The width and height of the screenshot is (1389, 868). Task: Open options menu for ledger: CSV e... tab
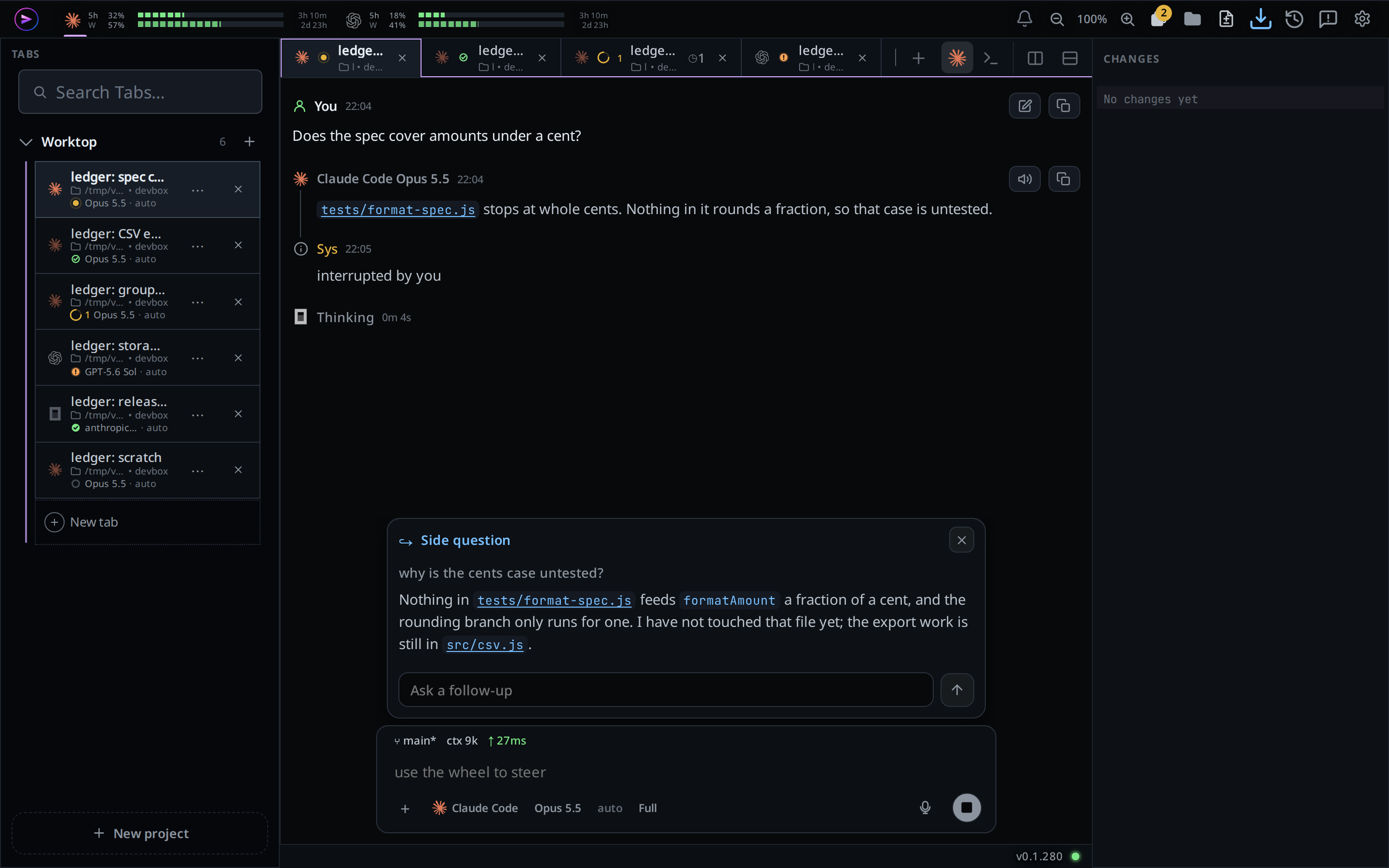click(x=197, y=246)
